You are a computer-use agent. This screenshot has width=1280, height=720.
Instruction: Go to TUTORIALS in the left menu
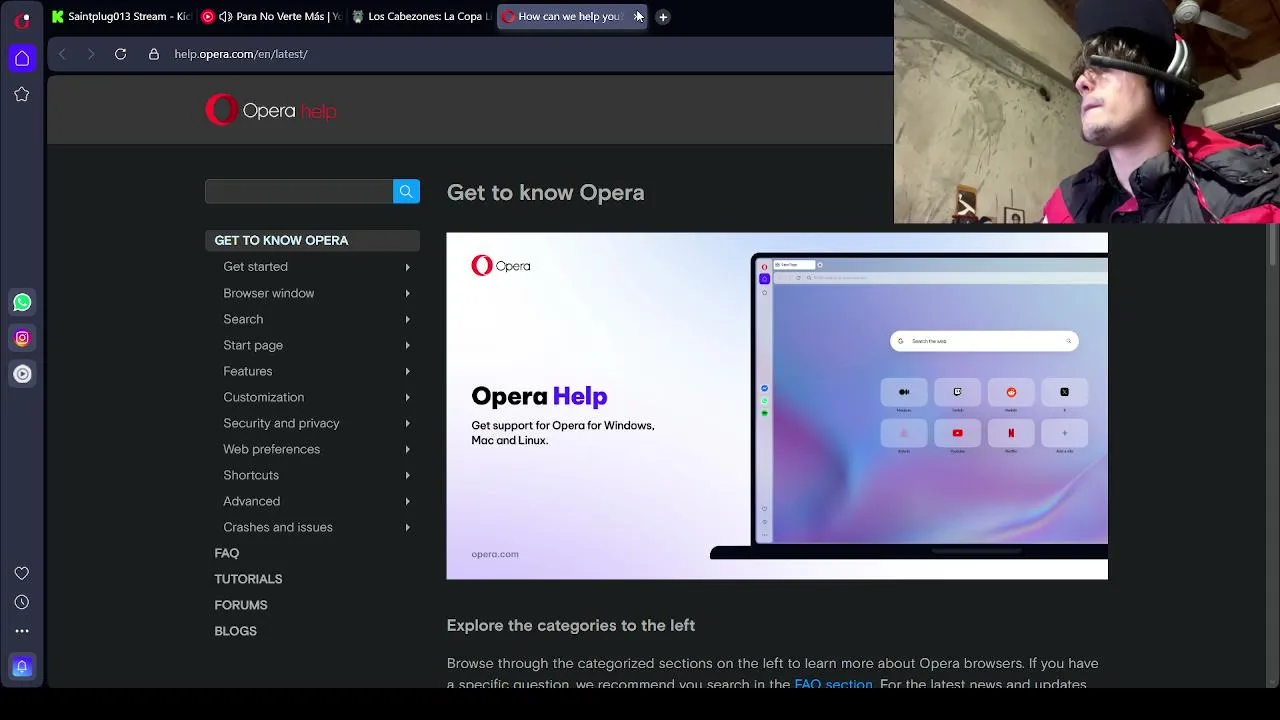coord(248,579)
